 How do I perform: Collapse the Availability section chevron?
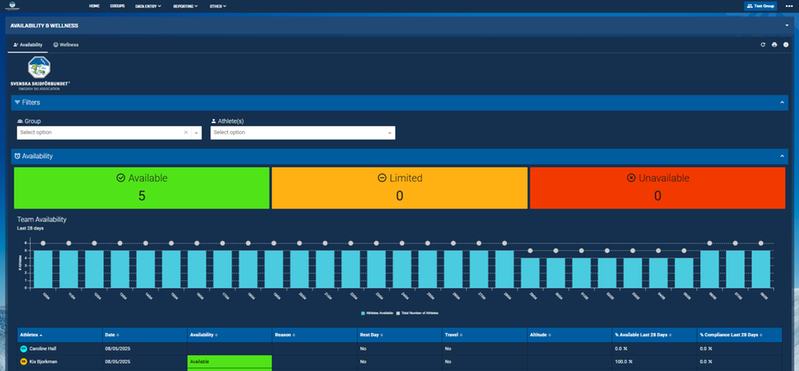[782, 156]
